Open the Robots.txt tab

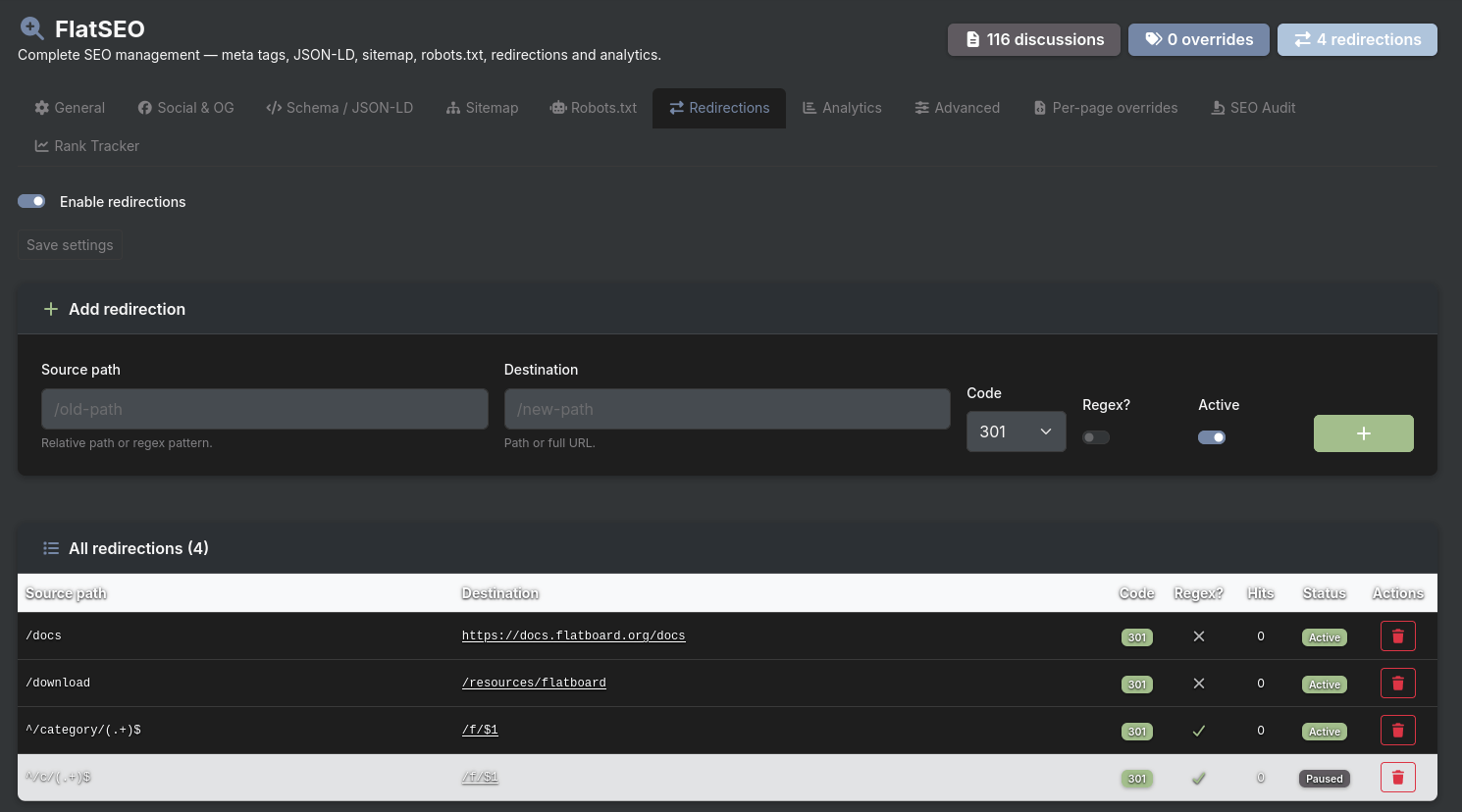click(593, 108)
